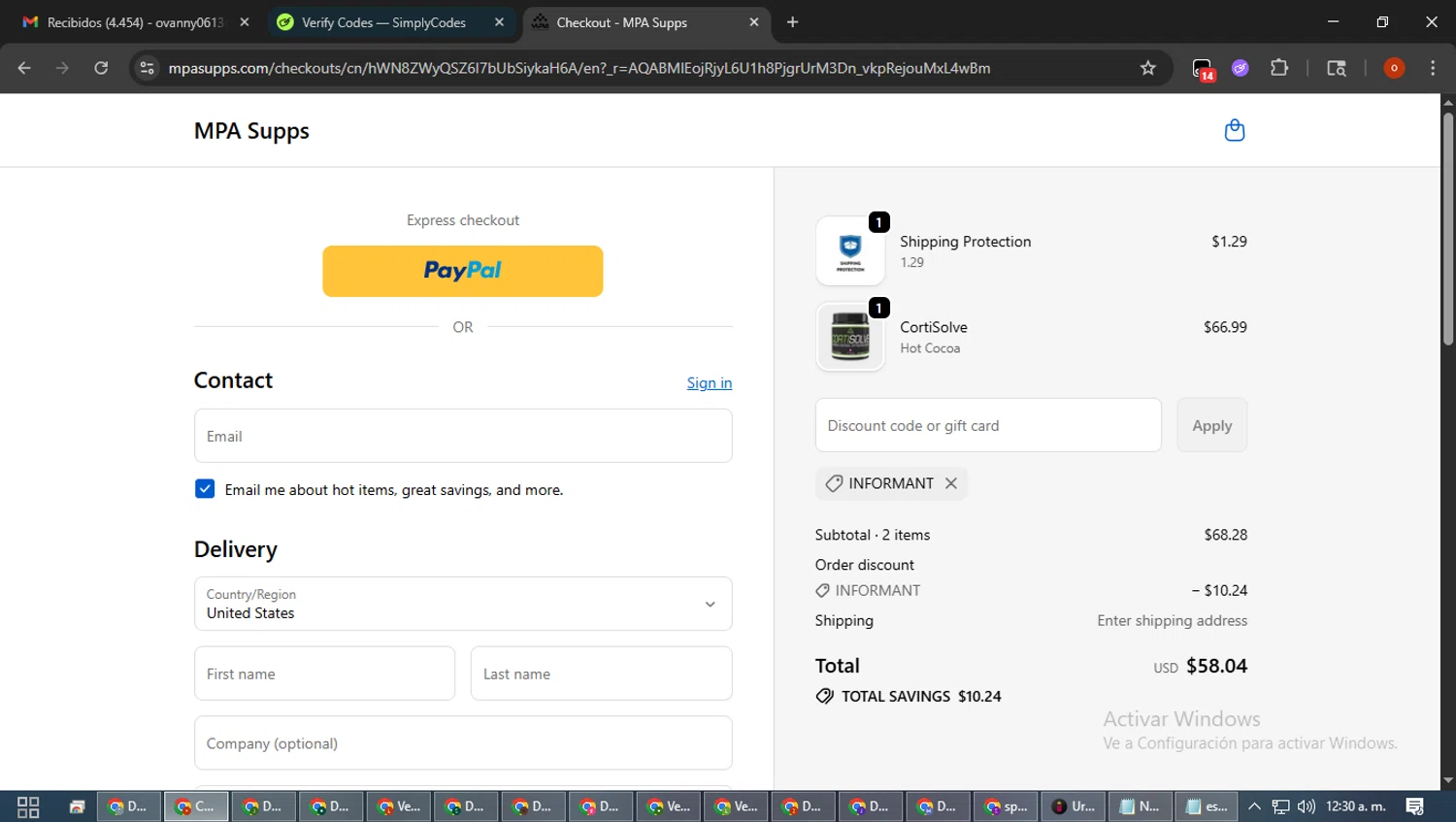Close the Gmail Recibidos tab

245,22
